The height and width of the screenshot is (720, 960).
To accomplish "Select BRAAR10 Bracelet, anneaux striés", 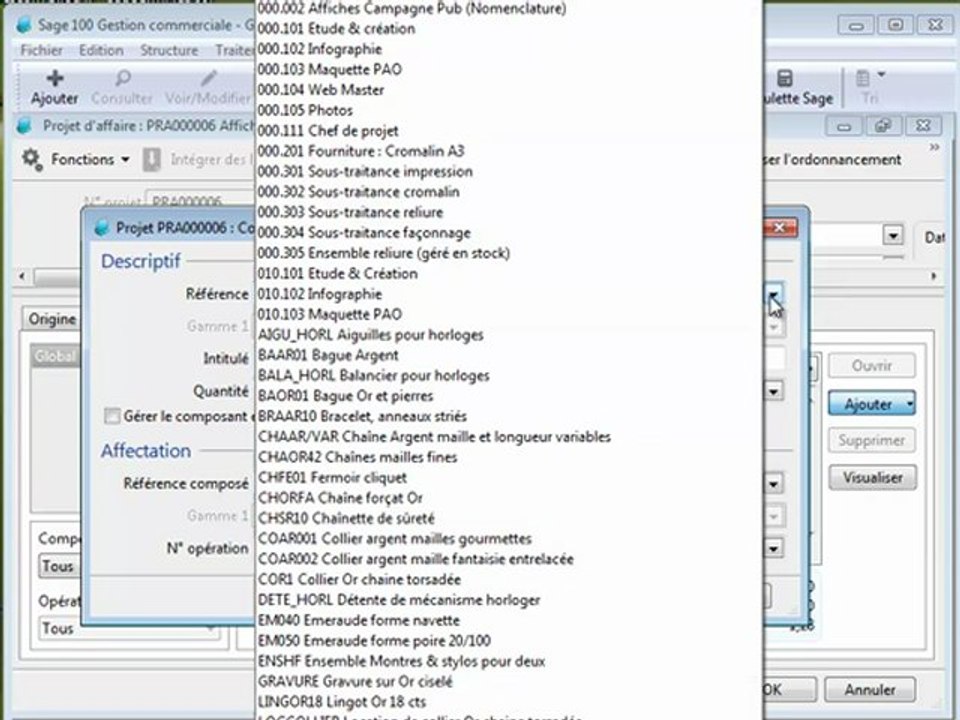I will click(x=362, y=416).
